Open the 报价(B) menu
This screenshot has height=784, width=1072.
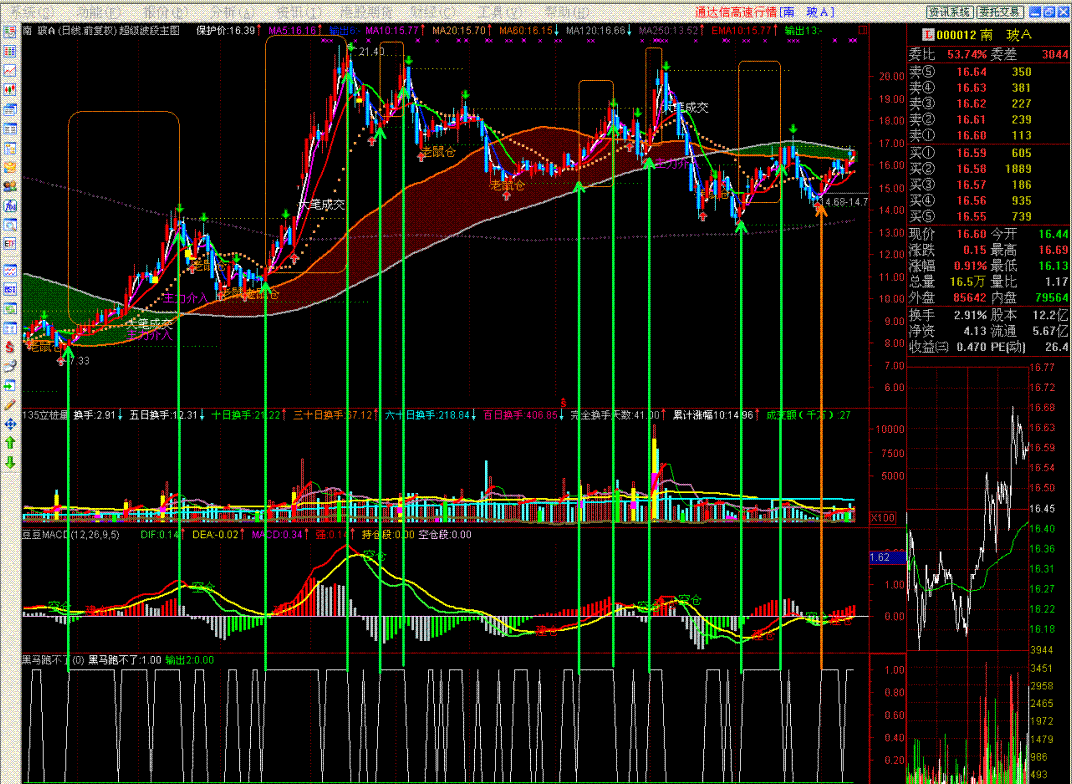165,12
